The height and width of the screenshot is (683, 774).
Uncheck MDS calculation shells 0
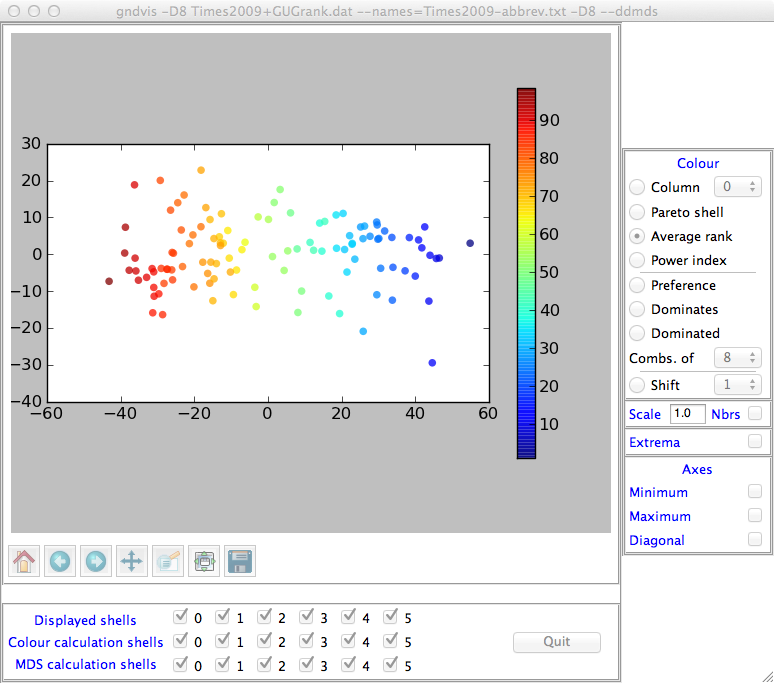coord(181,665)
